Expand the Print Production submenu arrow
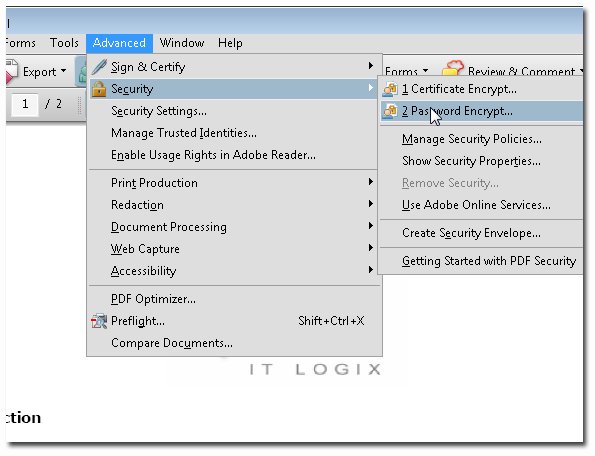This screenshot has height=456, width=595. 370,182
